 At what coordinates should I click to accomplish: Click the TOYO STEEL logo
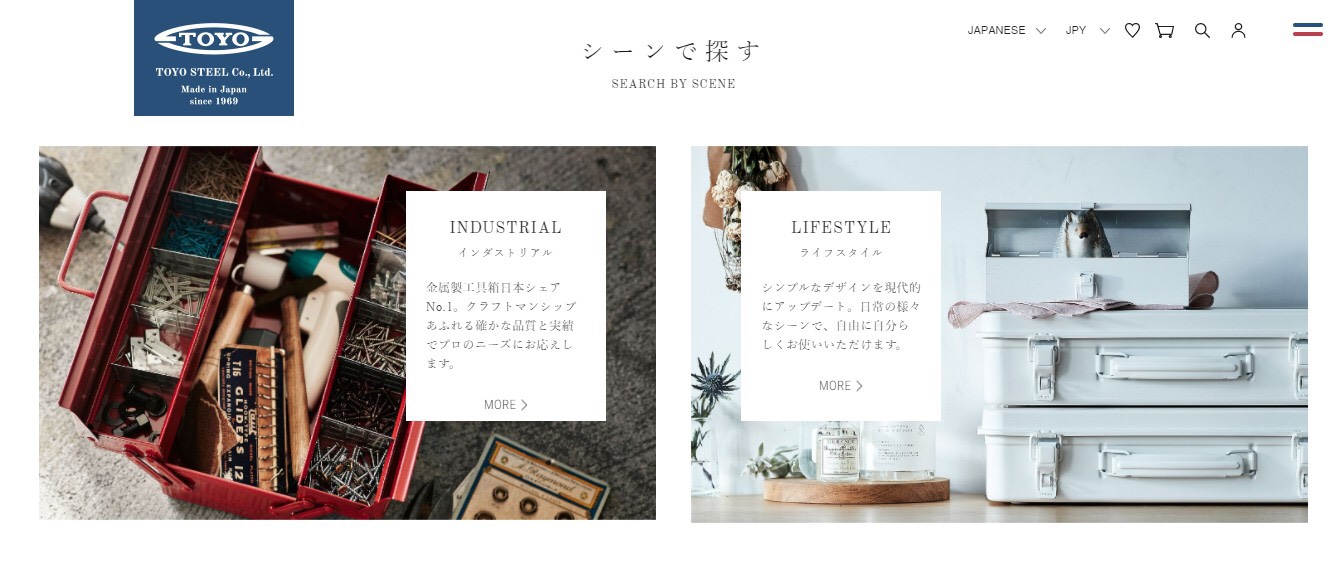click(x=214, y=58)
